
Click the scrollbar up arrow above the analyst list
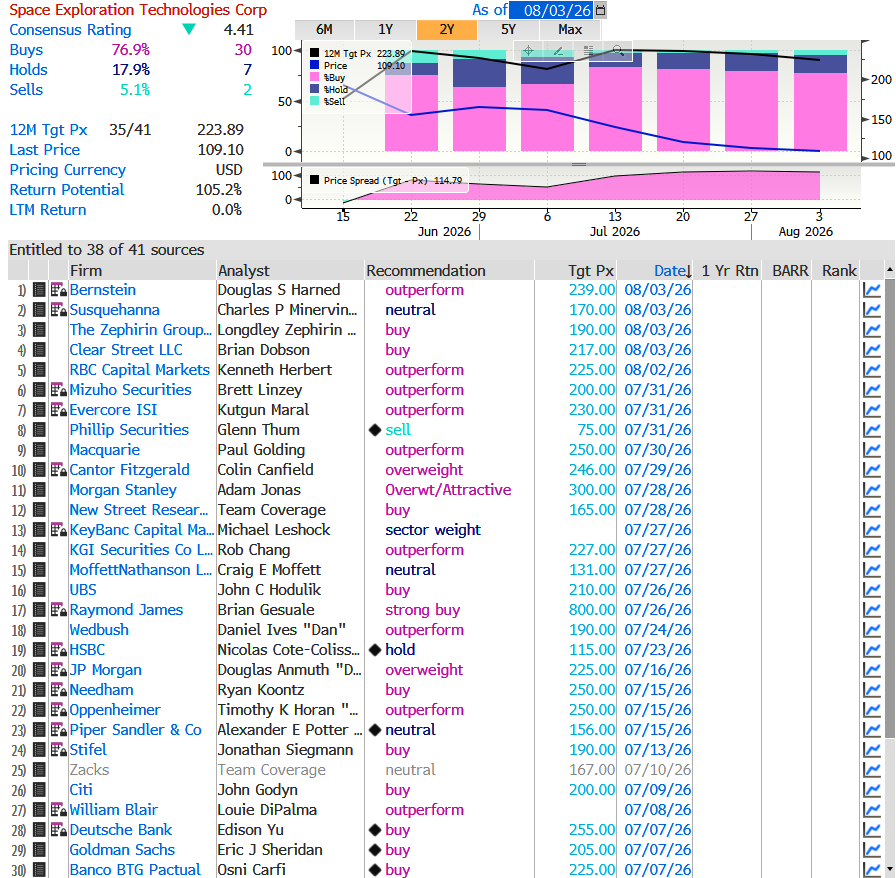[x=890, y=269]
